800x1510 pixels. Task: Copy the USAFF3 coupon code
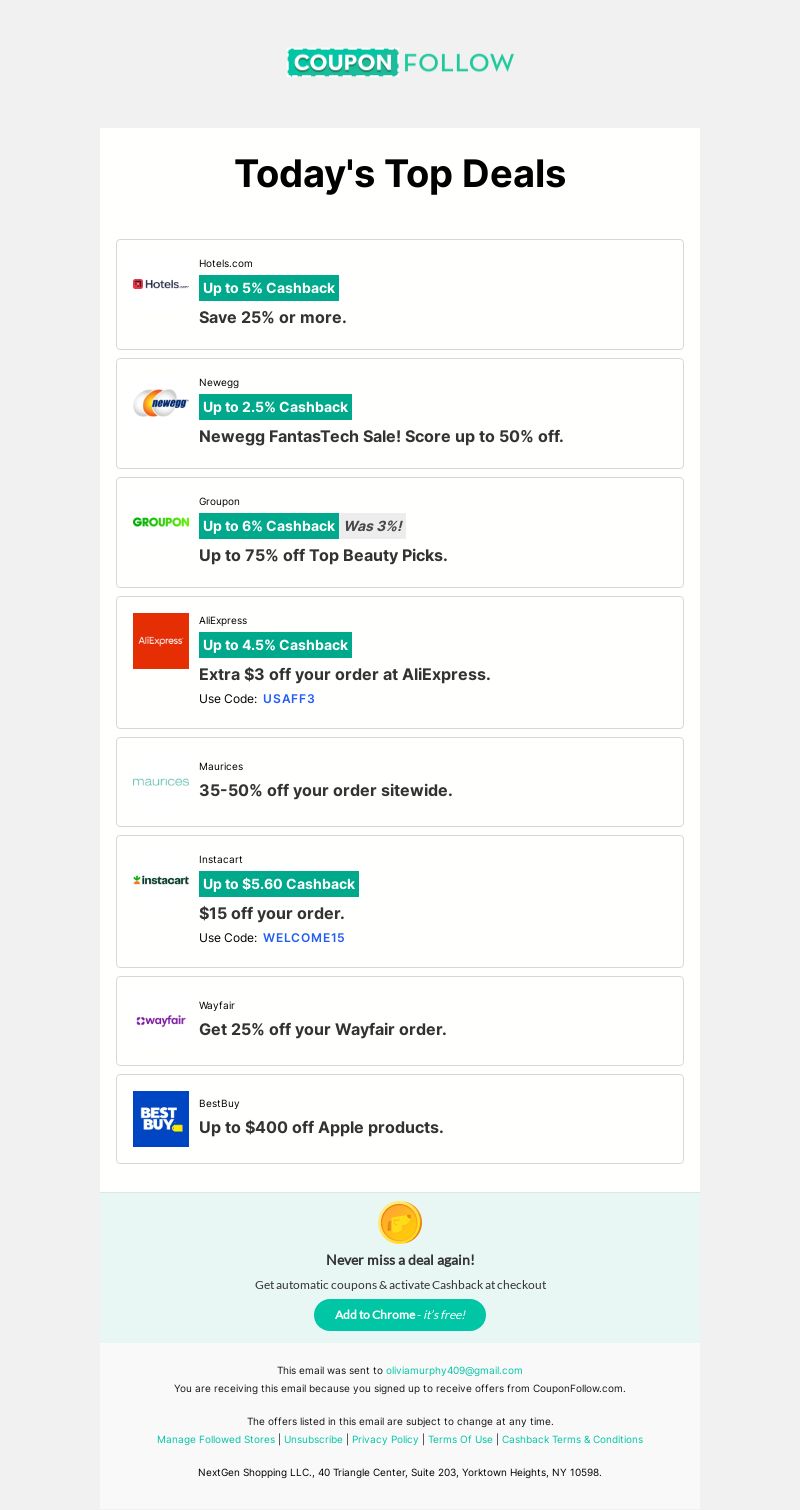[x=289, y=699]
